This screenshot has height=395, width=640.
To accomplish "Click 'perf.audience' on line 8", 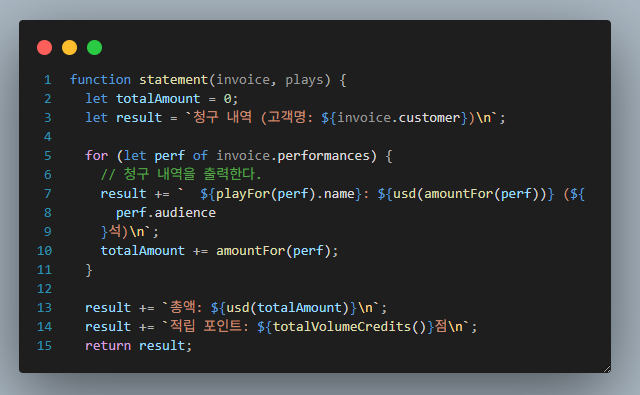I will point(166,213).
